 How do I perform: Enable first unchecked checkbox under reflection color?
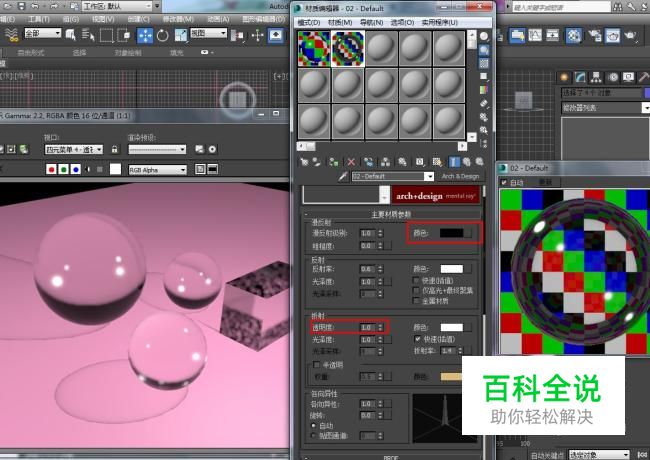[417, 281]
